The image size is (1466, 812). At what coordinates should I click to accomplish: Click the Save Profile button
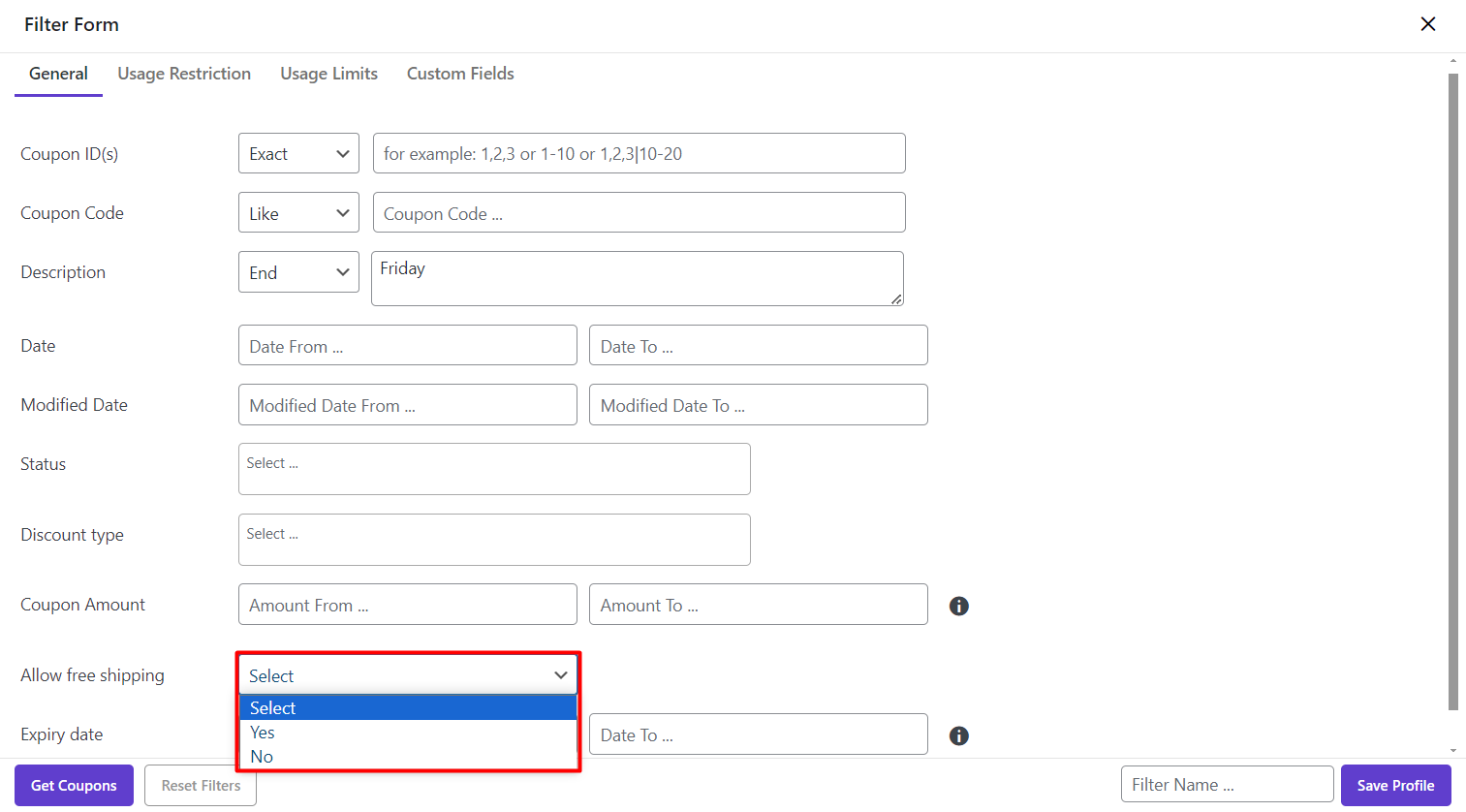click(x=1395, y=786)
